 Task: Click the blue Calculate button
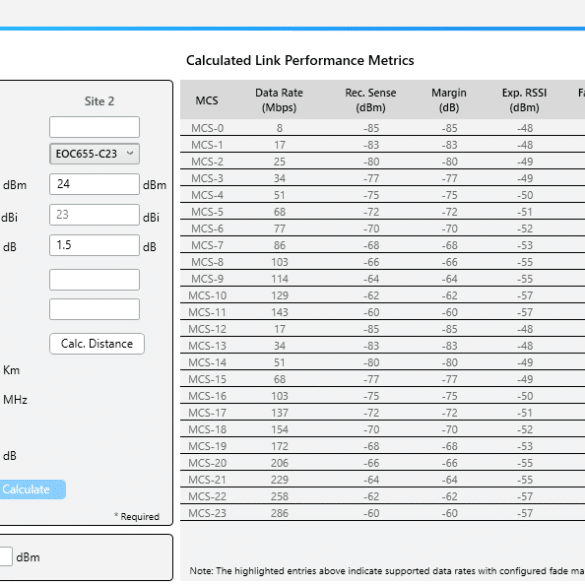pos(32,489)
